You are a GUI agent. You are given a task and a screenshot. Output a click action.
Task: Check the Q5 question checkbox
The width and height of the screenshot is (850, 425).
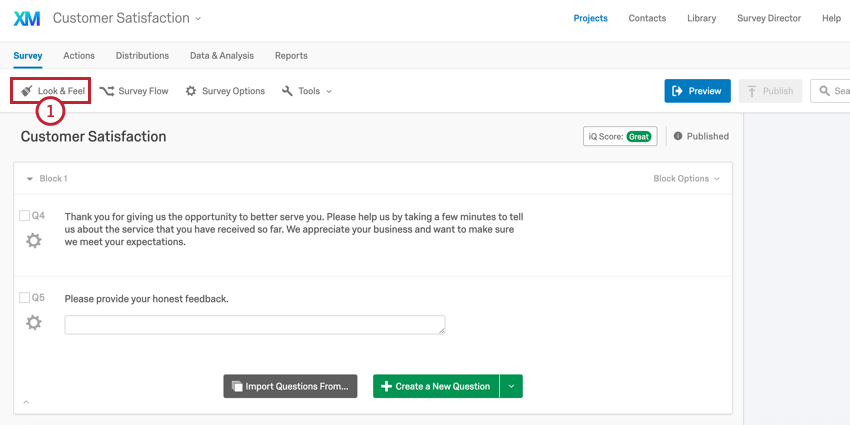24,298
